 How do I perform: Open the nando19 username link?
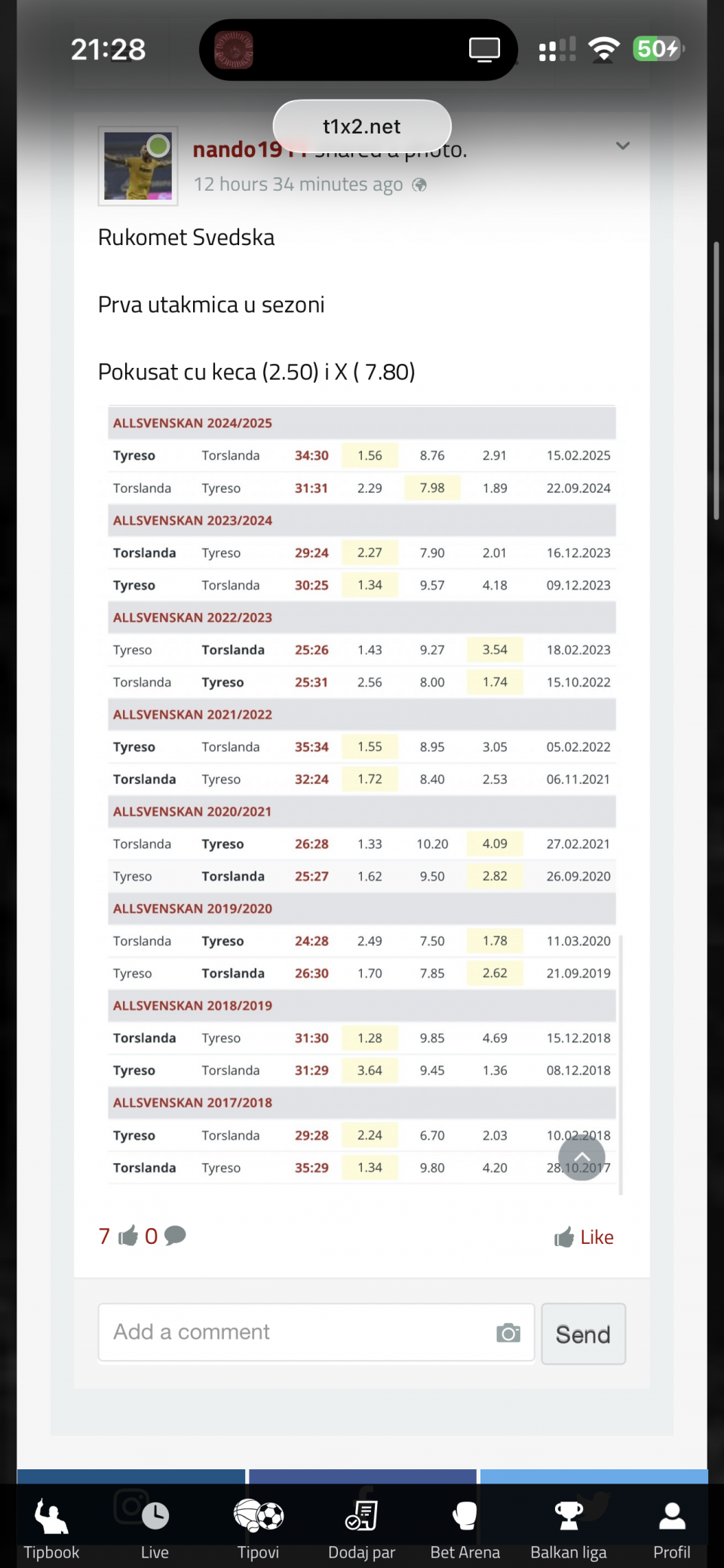click(237, 150)
